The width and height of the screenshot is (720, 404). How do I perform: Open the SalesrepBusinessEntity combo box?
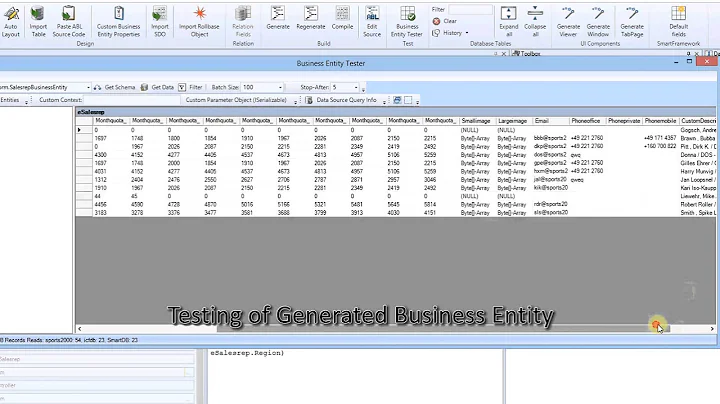tap(88, 87)
